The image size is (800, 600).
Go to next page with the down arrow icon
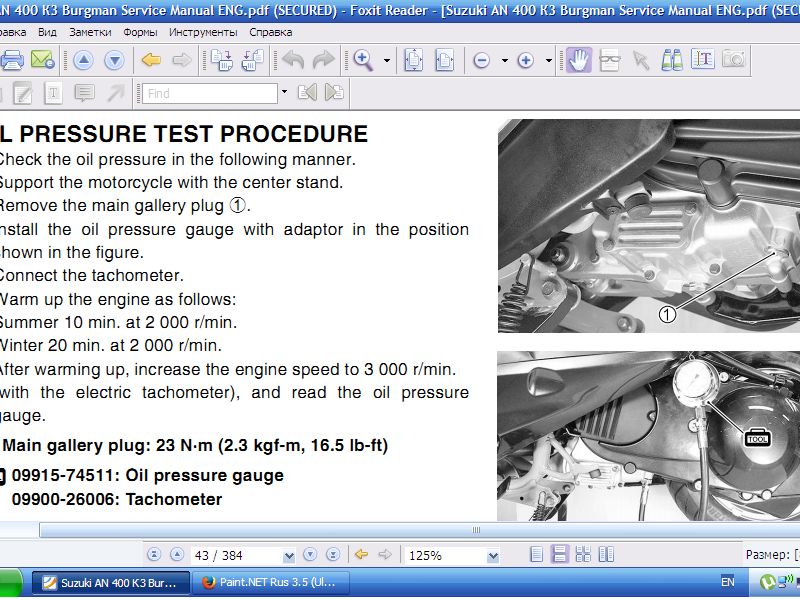[114, 61]
